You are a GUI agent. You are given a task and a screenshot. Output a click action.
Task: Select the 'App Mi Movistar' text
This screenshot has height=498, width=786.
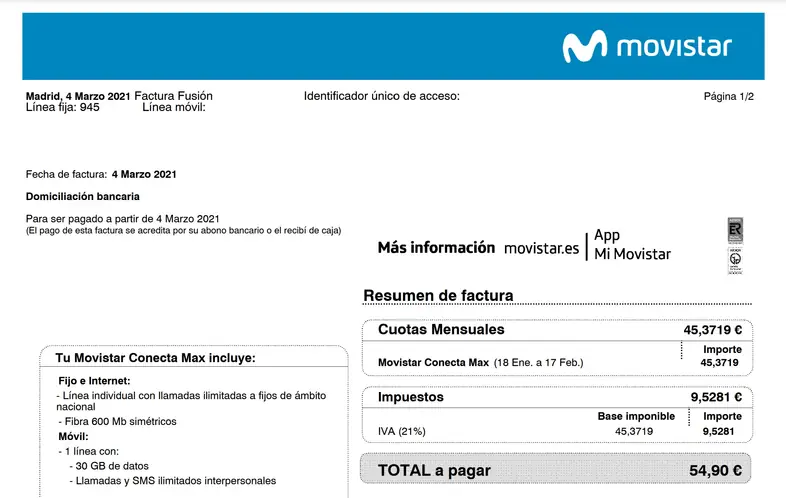pyautogui.click(x=633, y=245)
